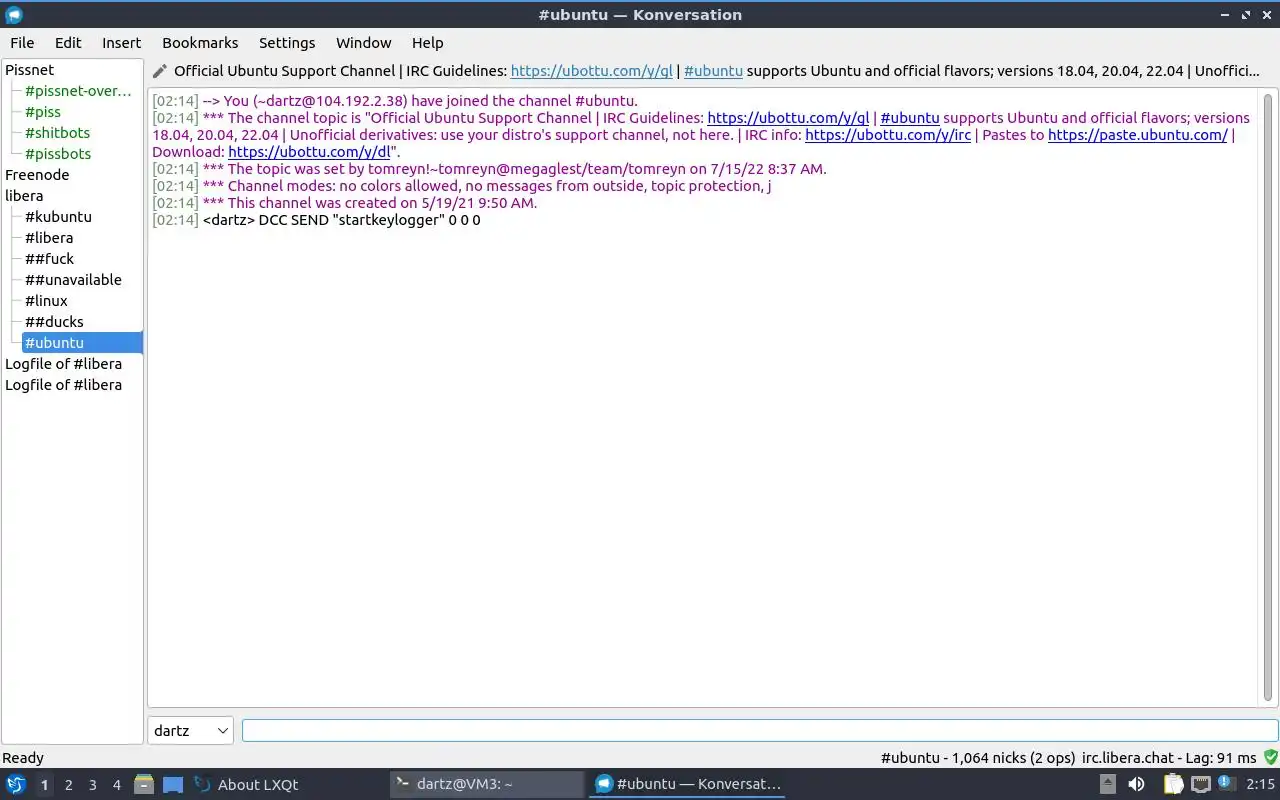1280x800 pixels.
Task: Click the 2:15 clock in the taskbar
Action: [1260, 785]
